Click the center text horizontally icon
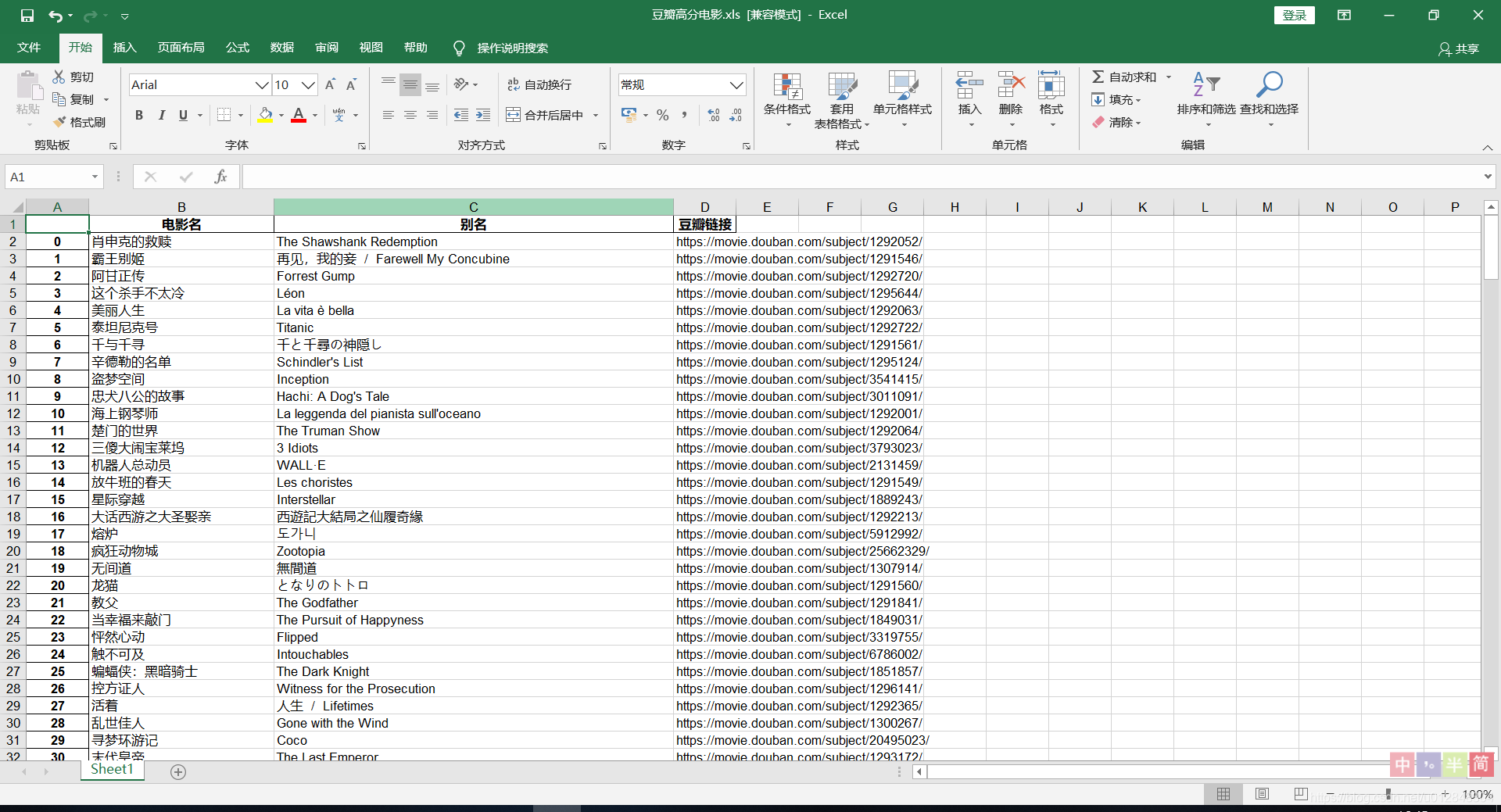1501x812 pixels. [x=410, y=115]
